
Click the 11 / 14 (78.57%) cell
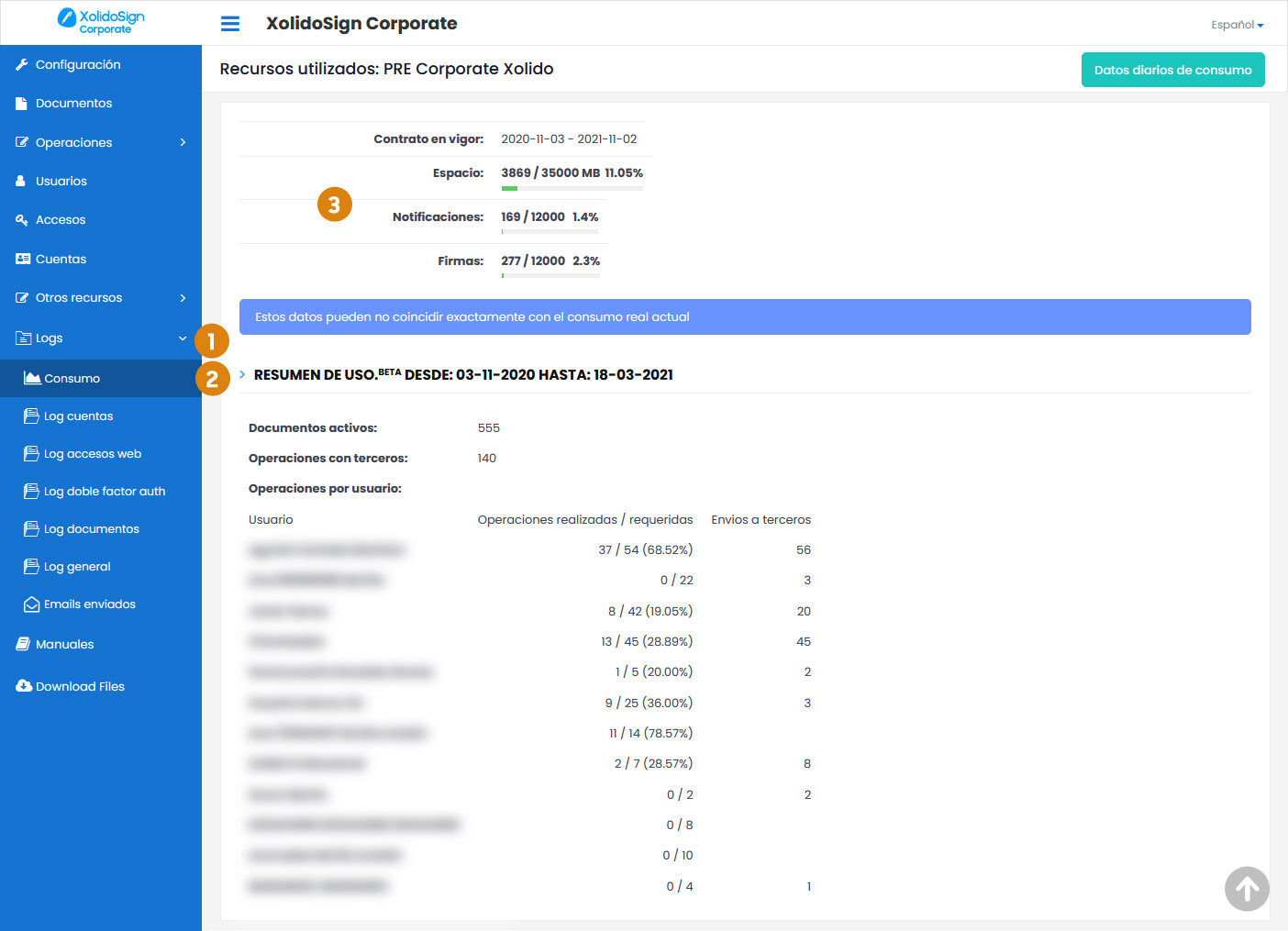[650, 734]
